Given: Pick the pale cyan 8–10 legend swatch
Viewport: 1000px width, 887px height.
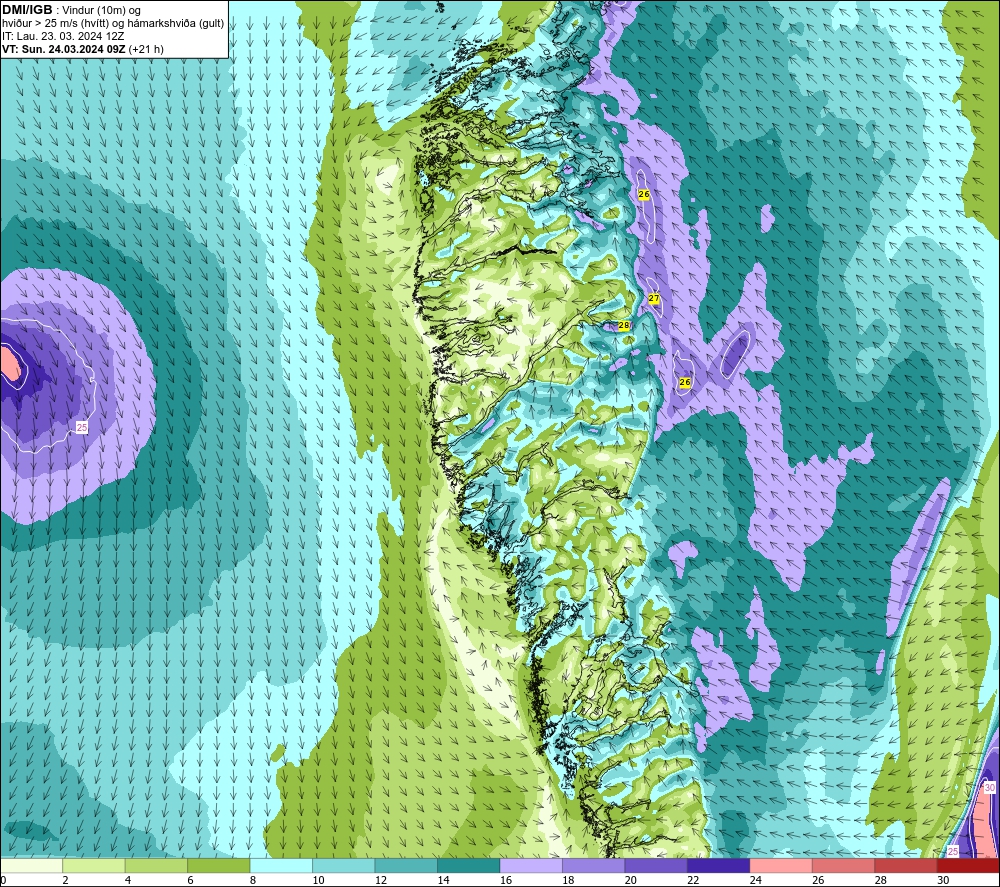Looking at the screenshot, I should coord(281,865).
